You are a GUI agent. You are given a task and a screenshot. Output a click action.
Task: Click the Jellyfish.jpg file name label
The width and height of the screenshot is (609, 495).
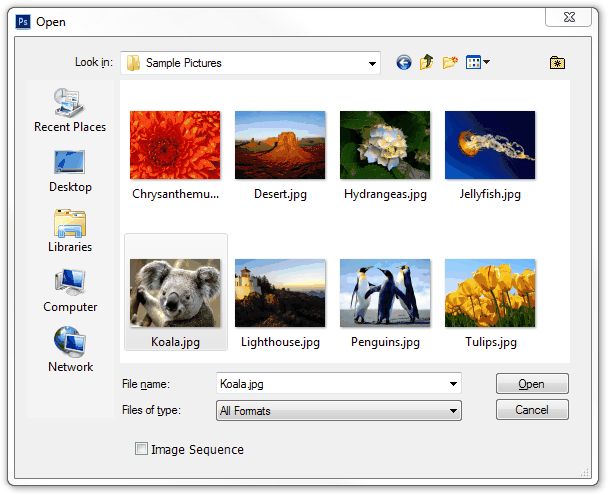pyautogui.click(x=490, y=194)
